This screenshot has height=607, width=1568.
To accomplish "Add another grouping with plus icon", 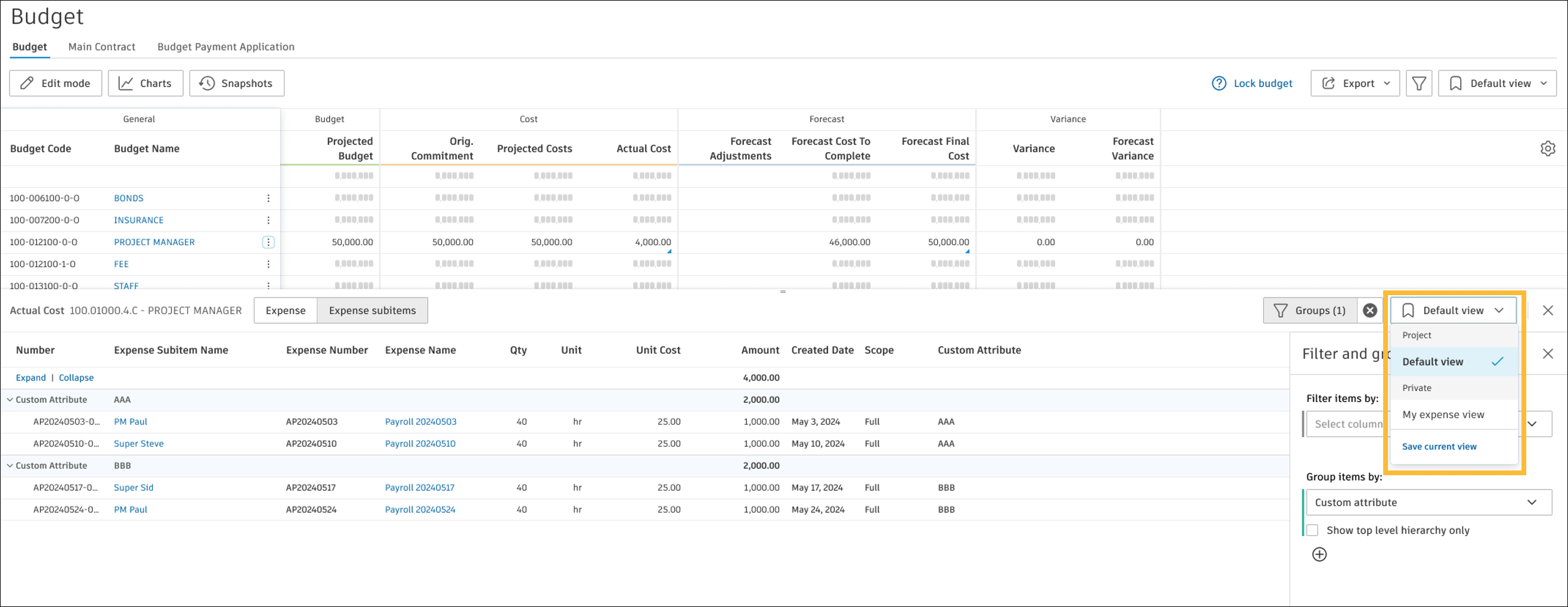I will coord(1319,555).
